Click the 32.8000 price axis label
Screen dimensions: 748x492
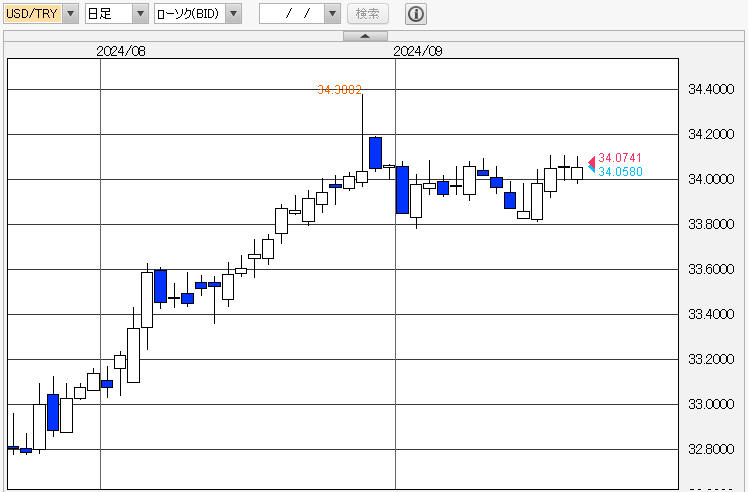(x=711, y=449)
